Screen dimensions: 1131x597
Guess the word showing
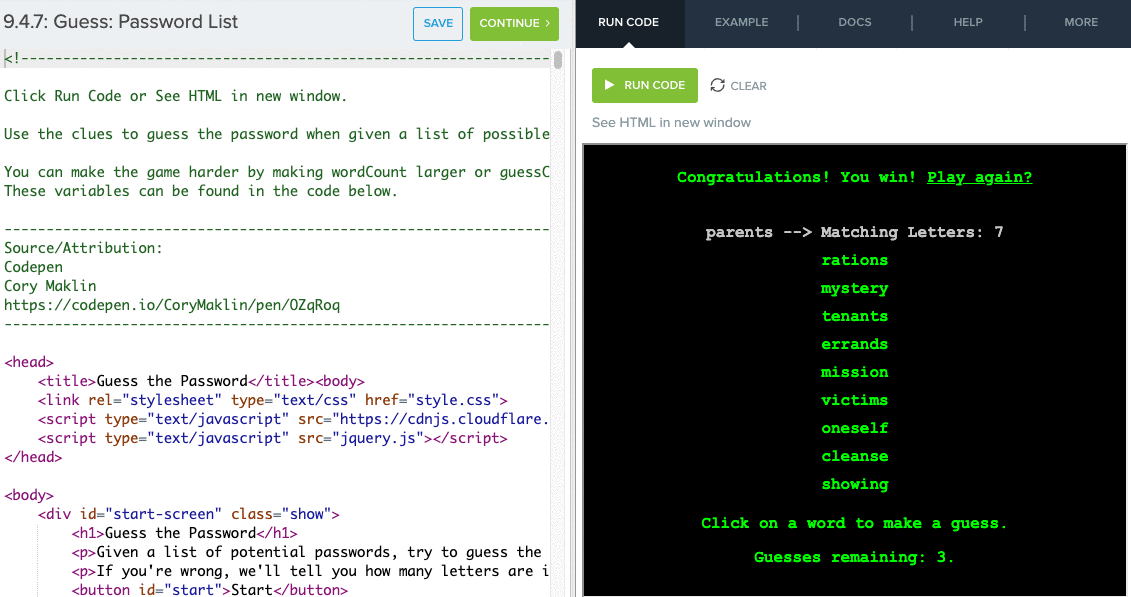[x=855, y=485]
